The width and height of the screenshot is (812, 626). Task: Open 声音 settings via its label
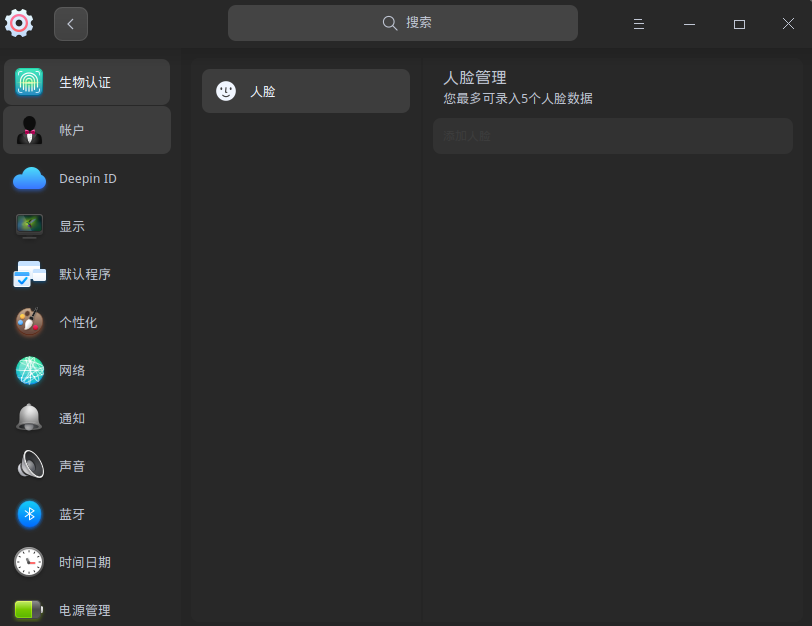(72, 466)
